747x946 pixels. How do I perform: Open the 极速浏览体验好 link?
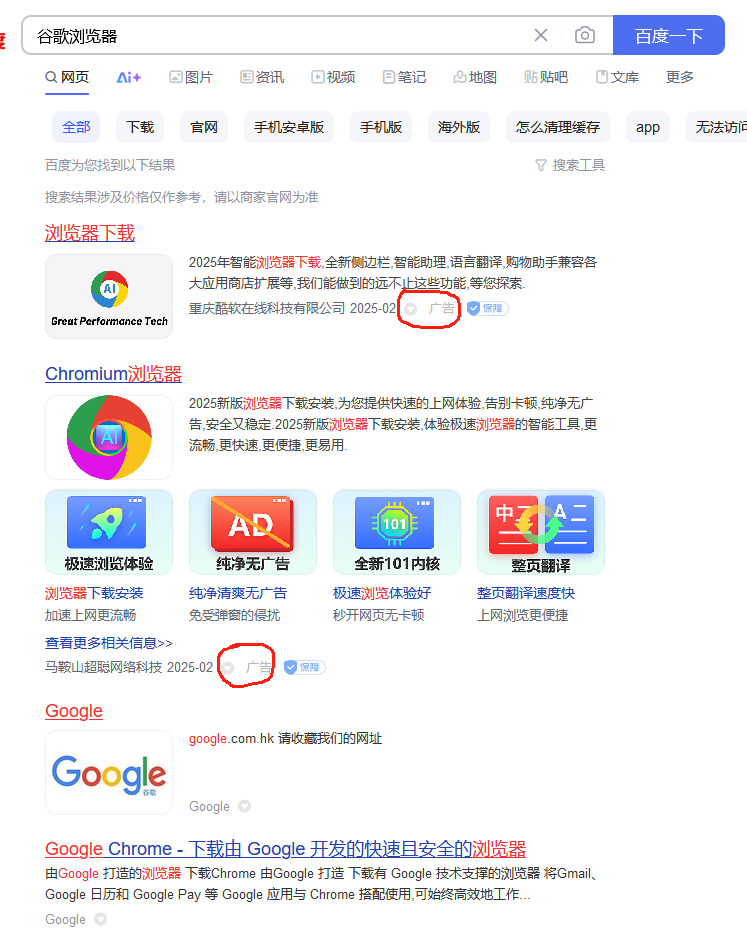[x=382, y=593]
